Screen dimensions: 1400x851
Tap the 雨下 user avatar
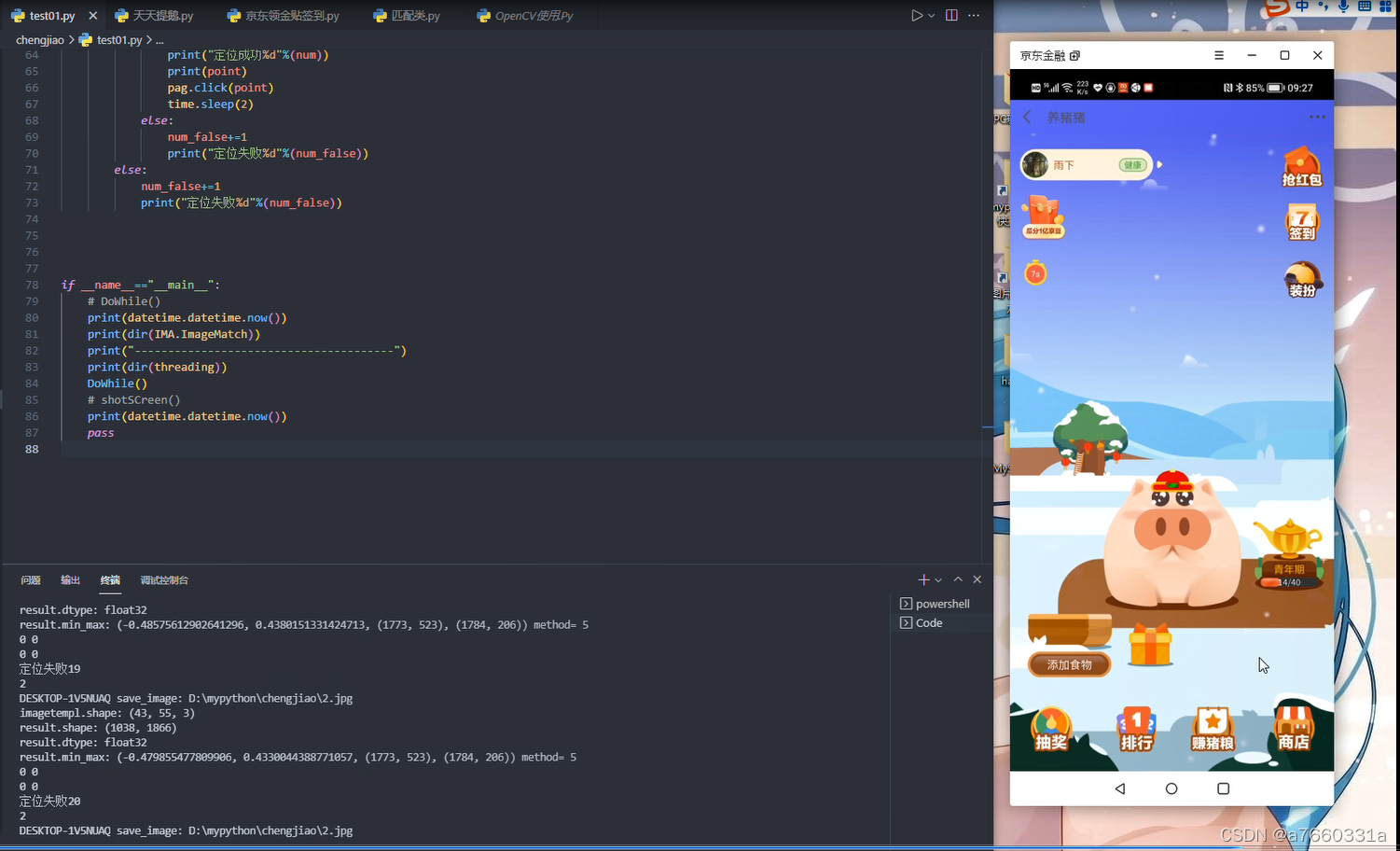[x=1034, y=165]
